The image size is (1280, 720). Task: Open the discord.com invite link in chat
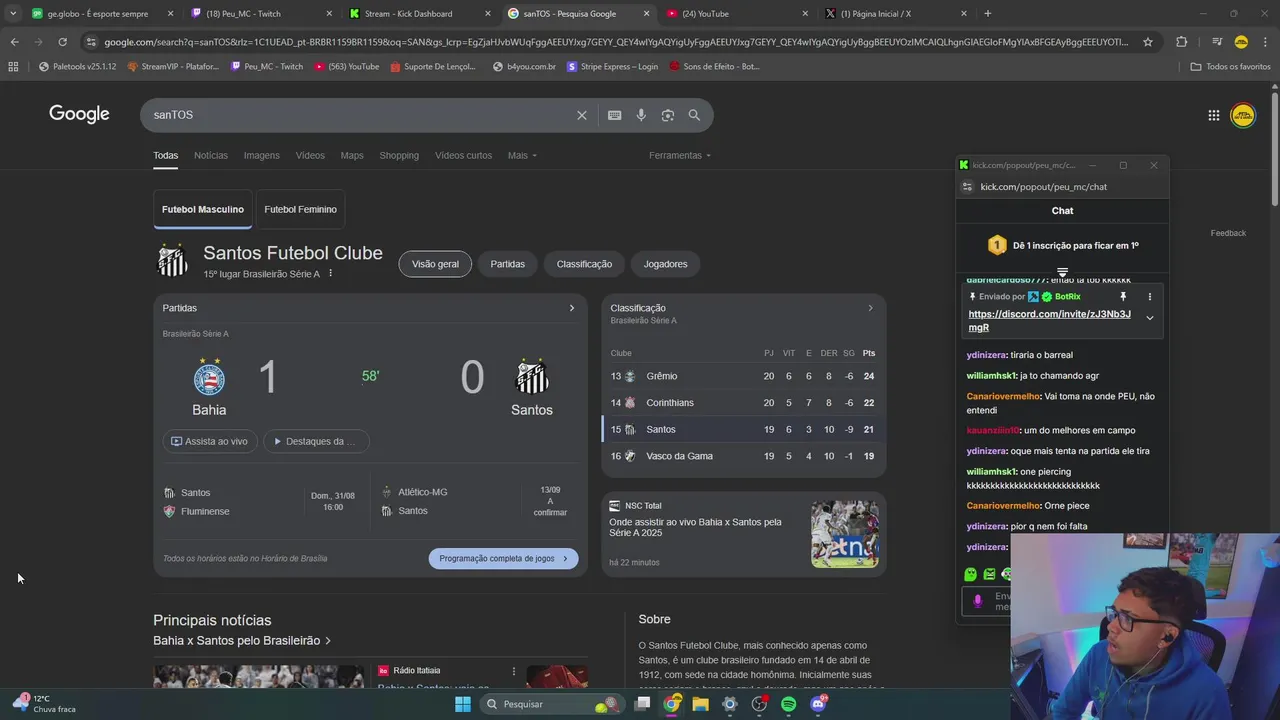(x=1049, y=320)
